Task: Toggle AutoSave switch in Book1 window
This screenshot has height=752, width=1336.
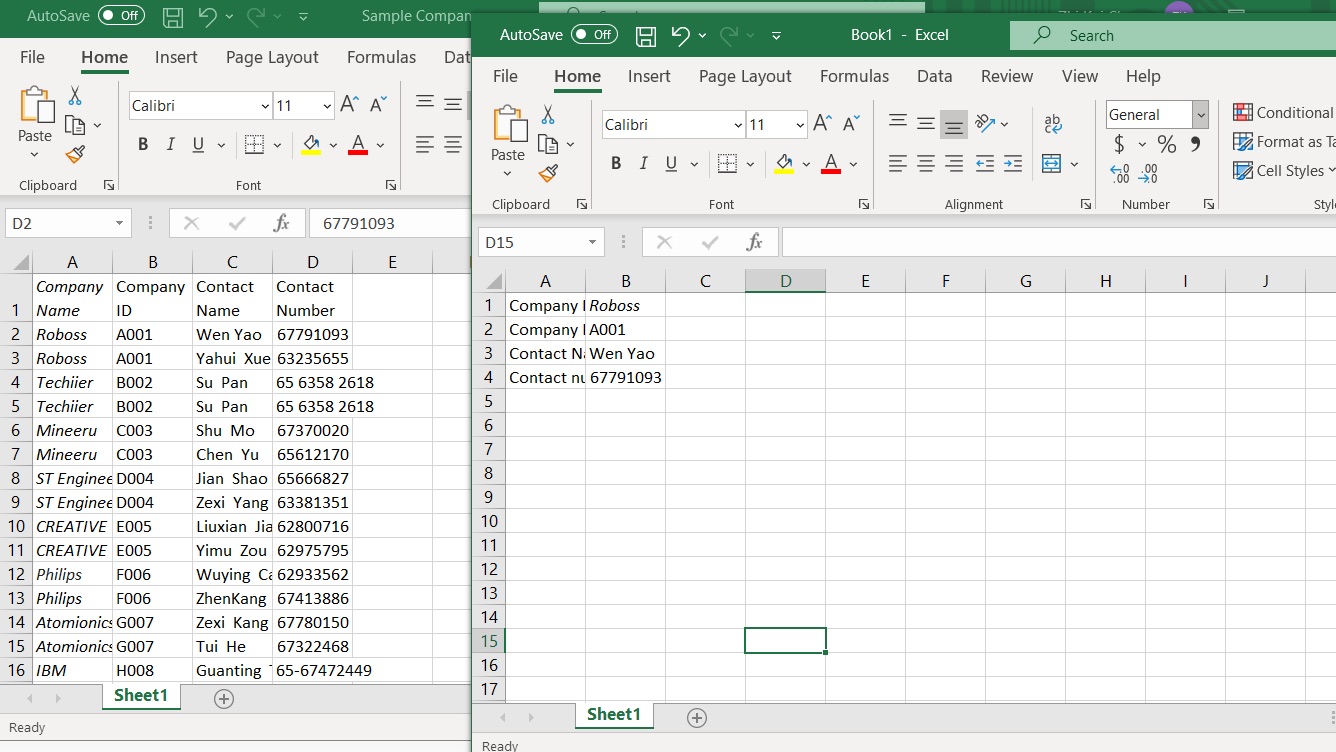Action: 594,35
